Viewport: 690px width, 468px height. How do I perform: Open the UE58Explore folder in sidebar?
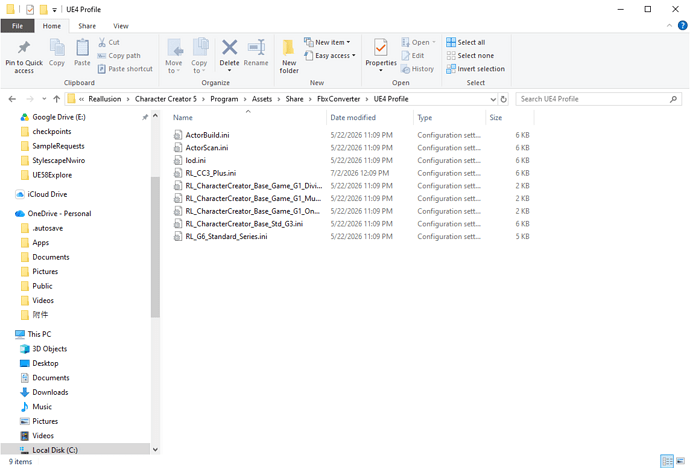[52, 175]
